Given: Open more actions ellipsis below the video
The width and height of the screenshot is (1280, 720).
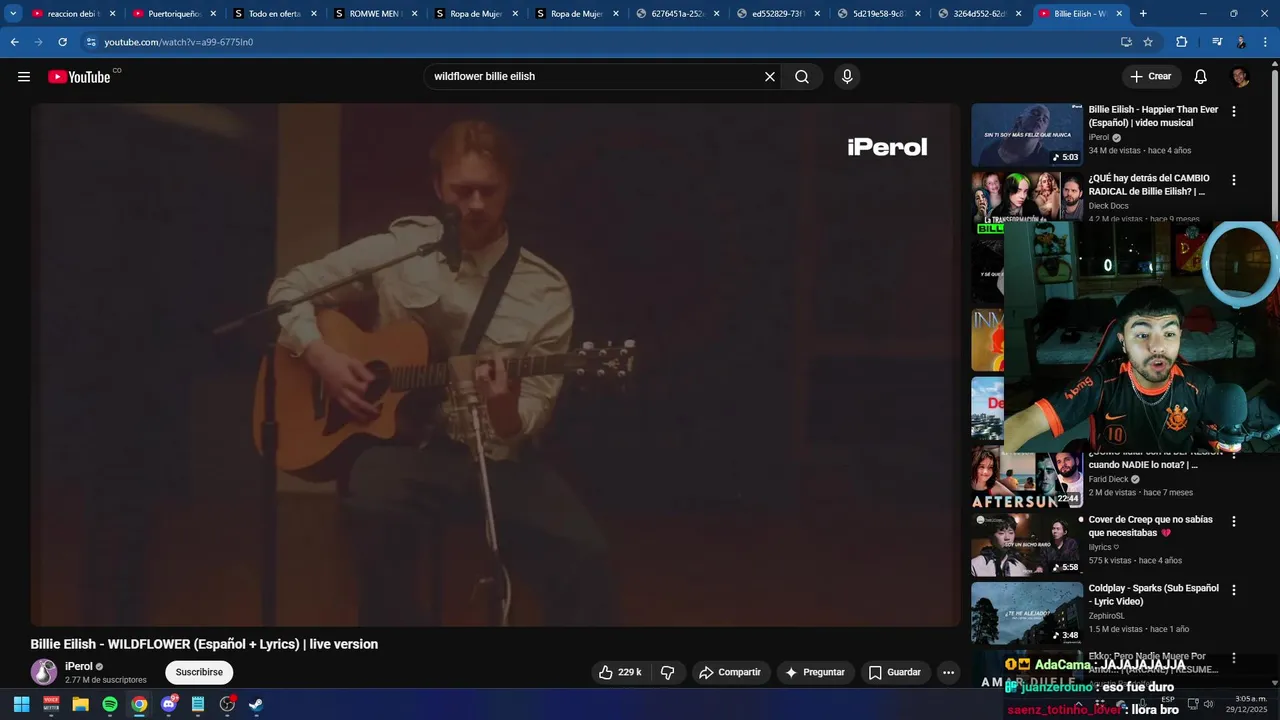Looking at the screenshot, I should click(948, 672).
